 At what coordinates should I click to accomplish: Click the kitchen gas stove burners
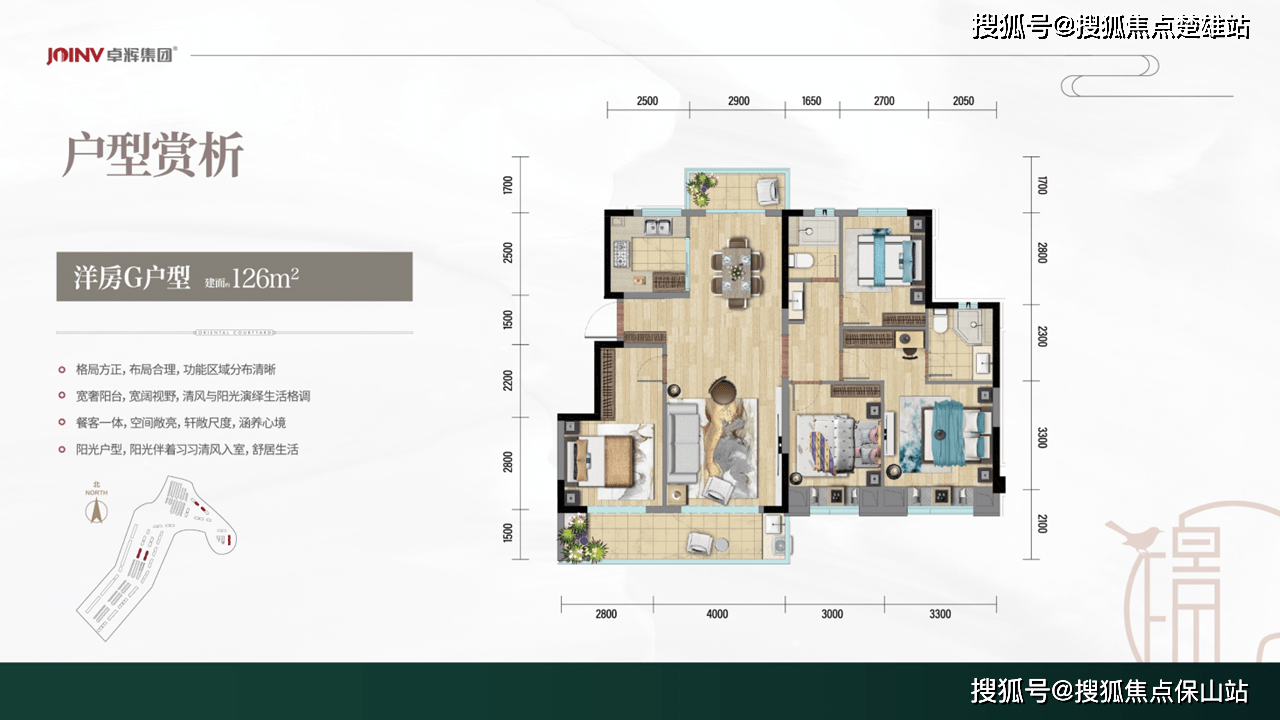(620, 254)
